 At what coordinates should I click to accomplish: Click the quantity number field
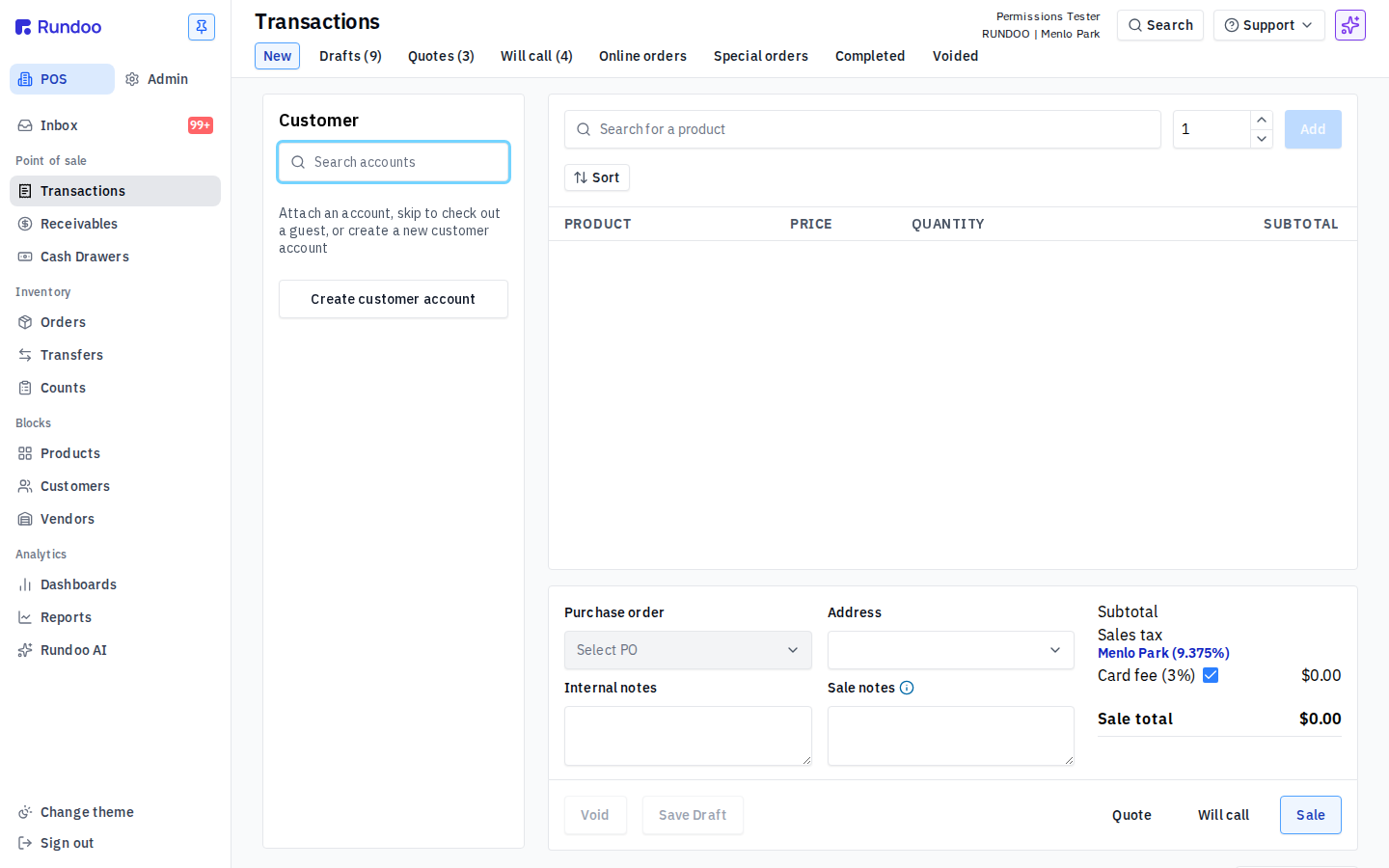[1212, 129]
